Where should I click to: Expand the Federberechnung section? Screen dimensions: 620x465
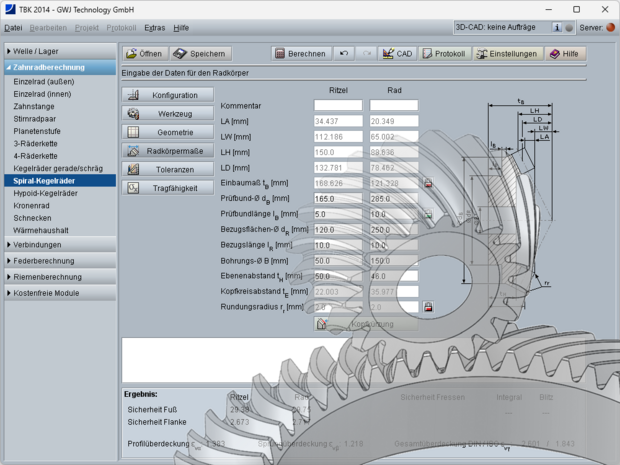(58, 261)
